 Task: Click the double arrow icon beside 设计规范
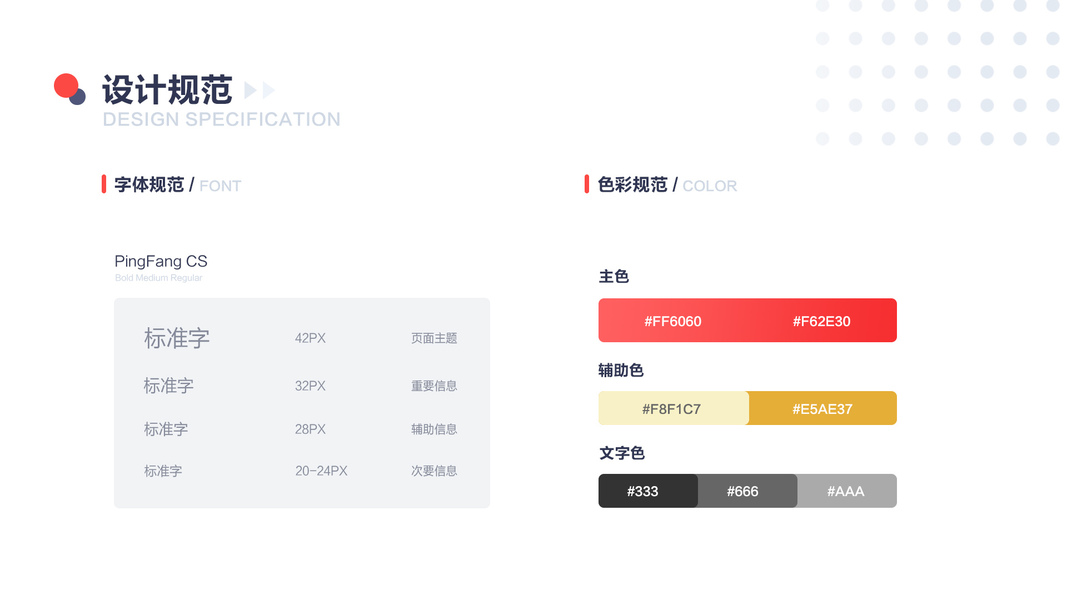259,91
